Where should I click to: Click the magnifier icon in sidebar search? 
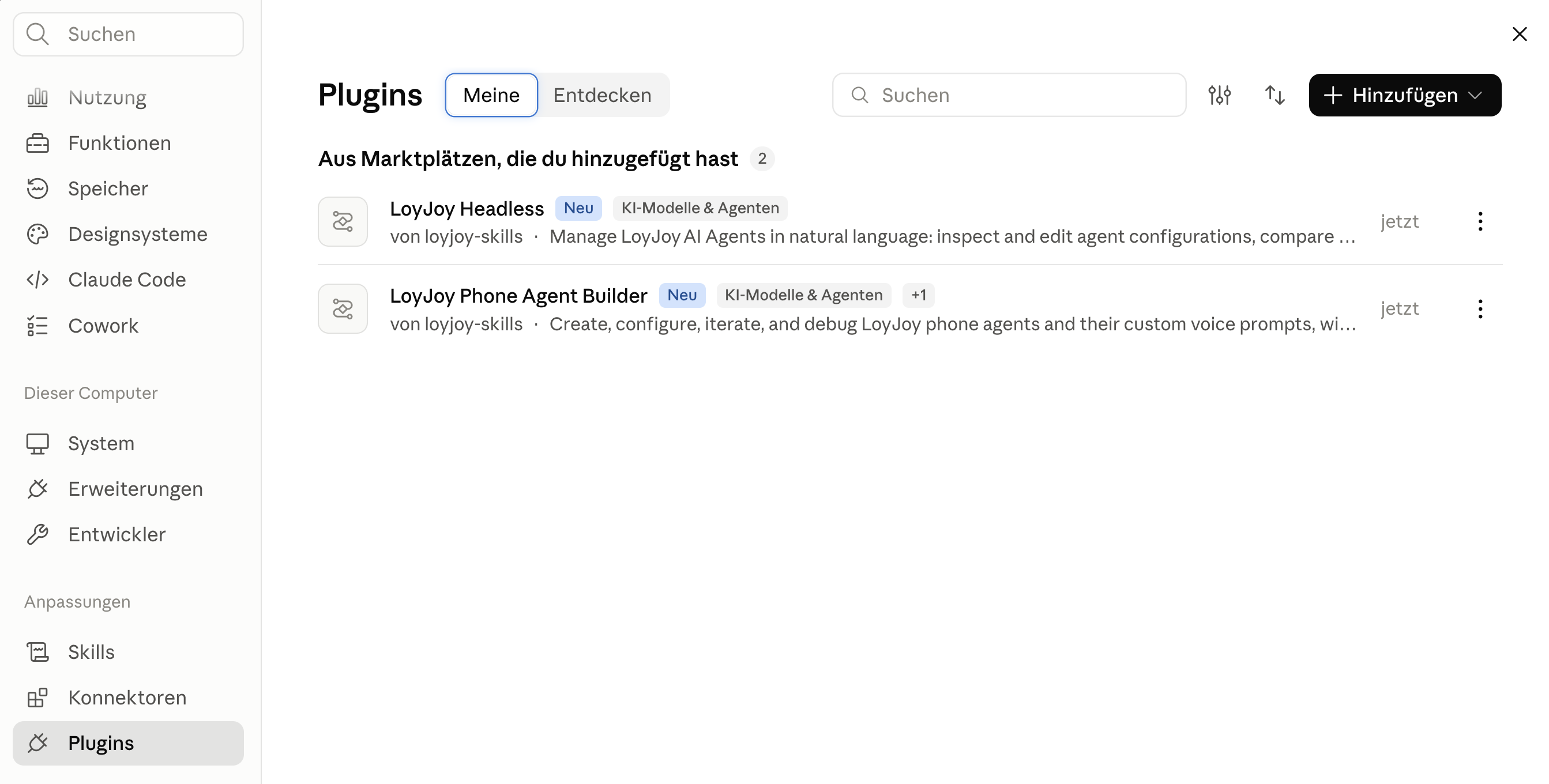[37, 34]
